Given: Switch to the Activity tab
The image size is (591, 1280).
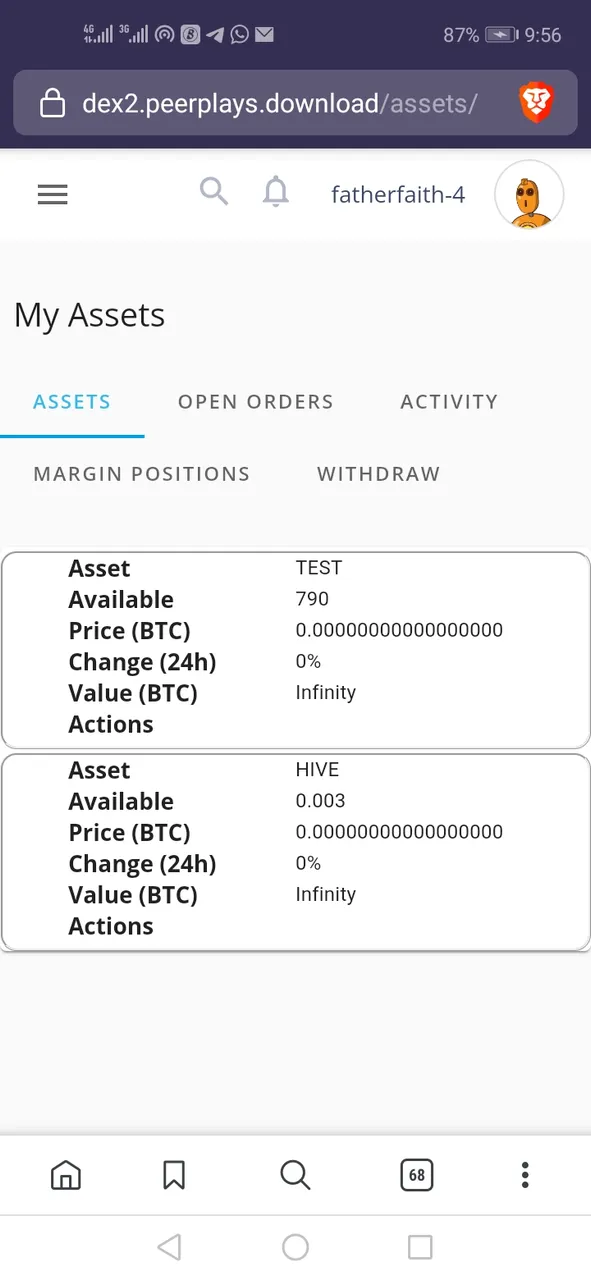Looking at the screenshot, I should [x=449, y=402].
